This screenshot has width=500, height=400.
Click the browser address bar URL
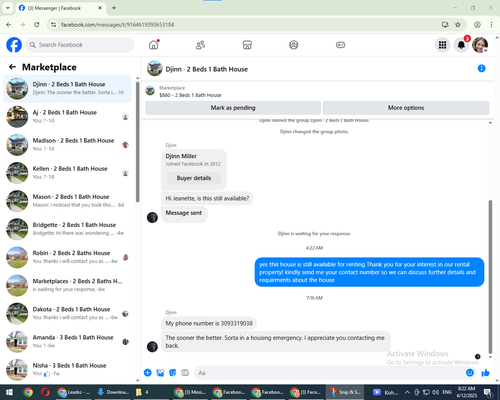(118, 25)
